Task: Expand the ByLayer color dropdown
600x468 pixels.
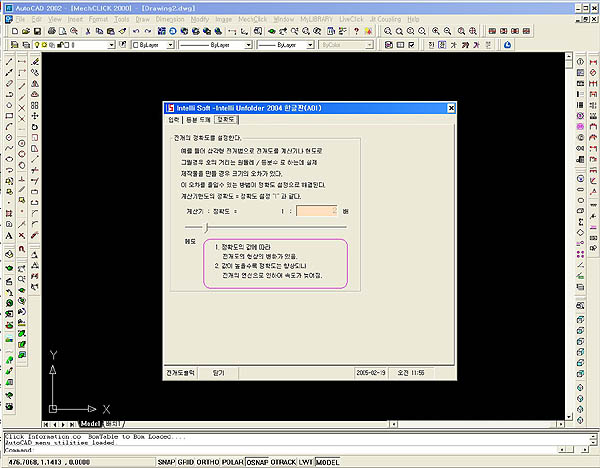Action: (x=171, y=45)
